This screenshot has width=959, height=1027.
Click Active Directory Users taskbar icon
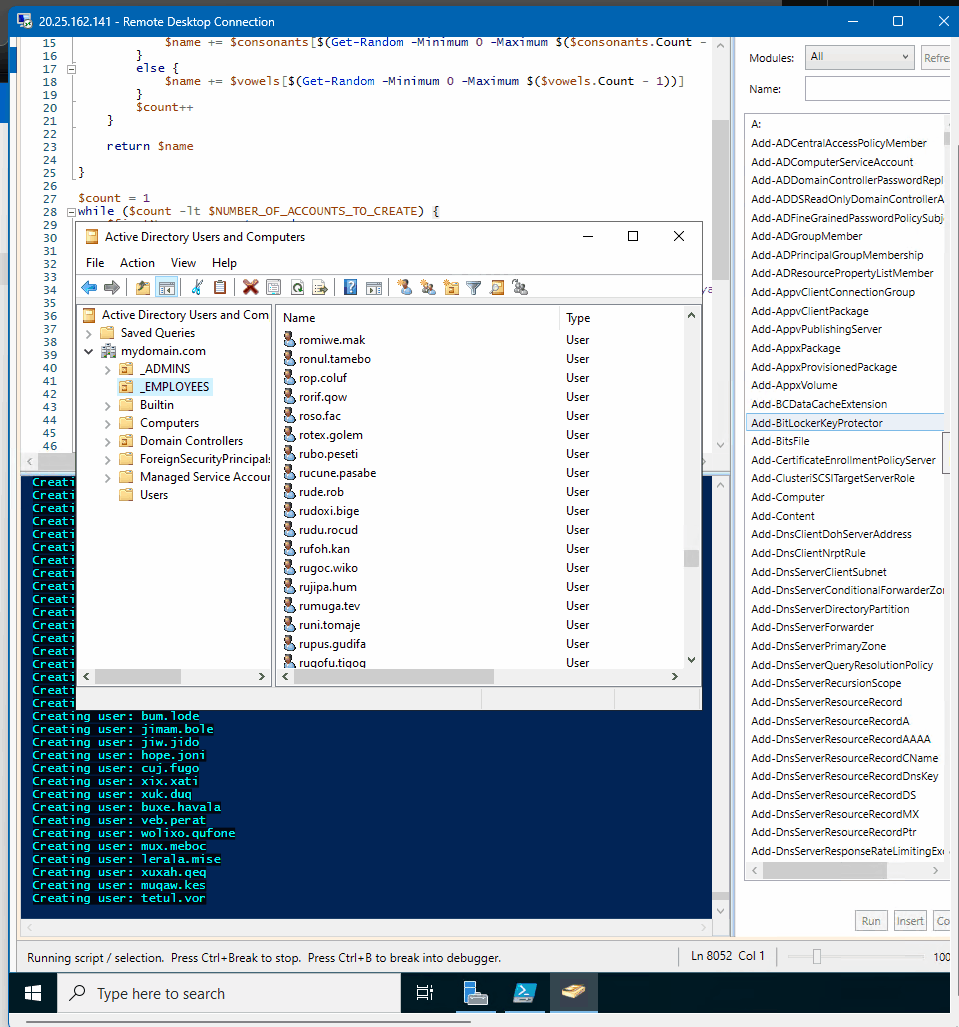click(x=573, y=993)
